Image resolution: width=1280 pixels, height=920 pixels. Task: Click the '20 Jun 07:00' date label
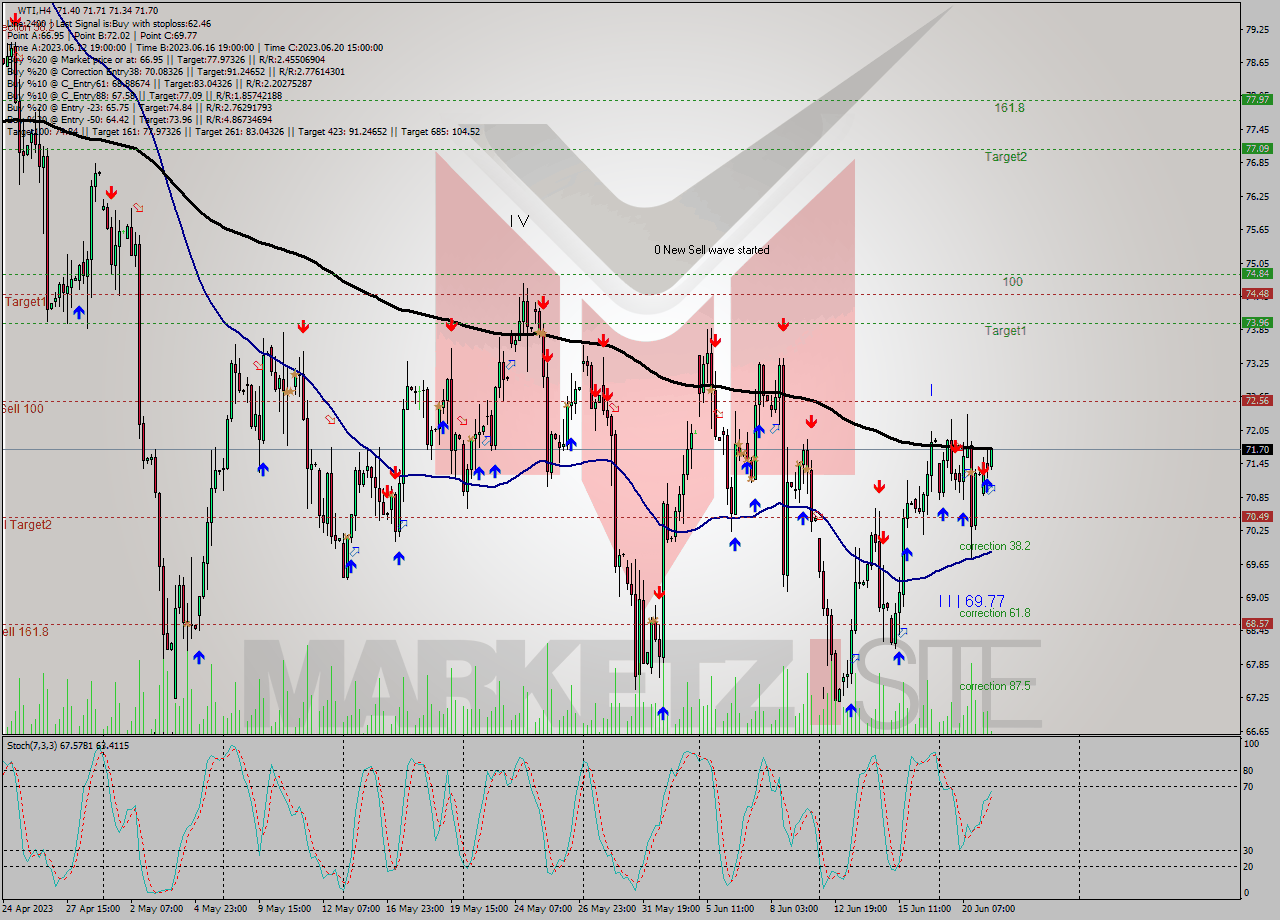click(988, 909)
